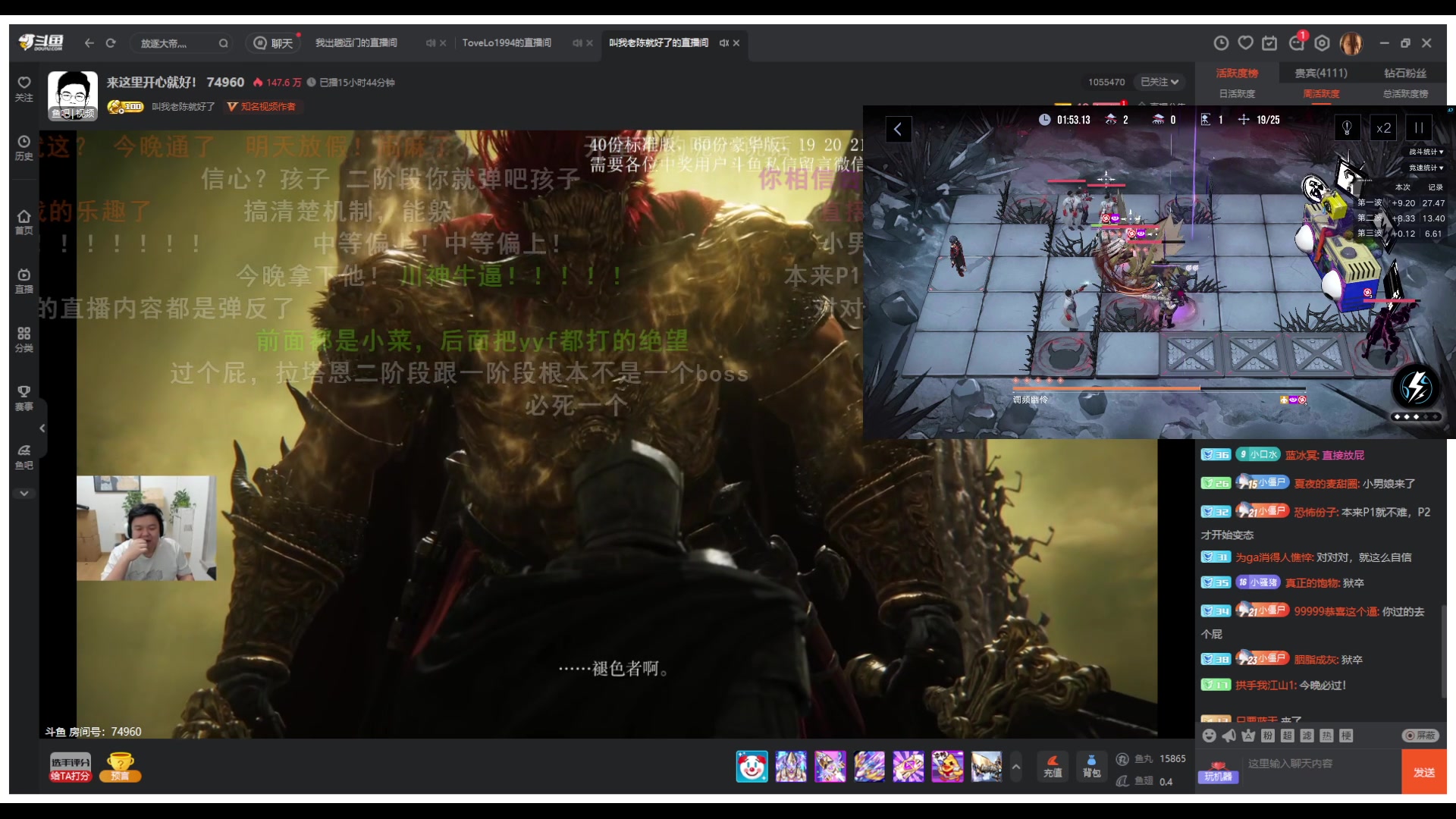The width and height of the screenshot is (1456, 819).
Task: Select the yellow duck gift
Action: click(948, 767)
